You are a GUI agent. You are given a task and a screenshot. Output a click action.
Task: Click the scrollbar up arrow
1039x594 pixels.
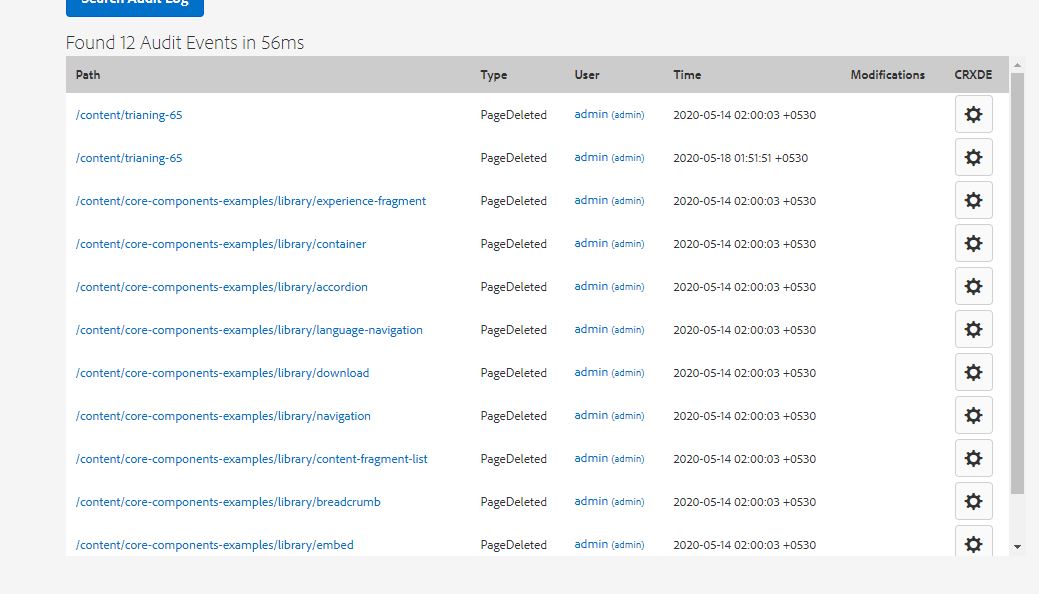pos(1017,64)
